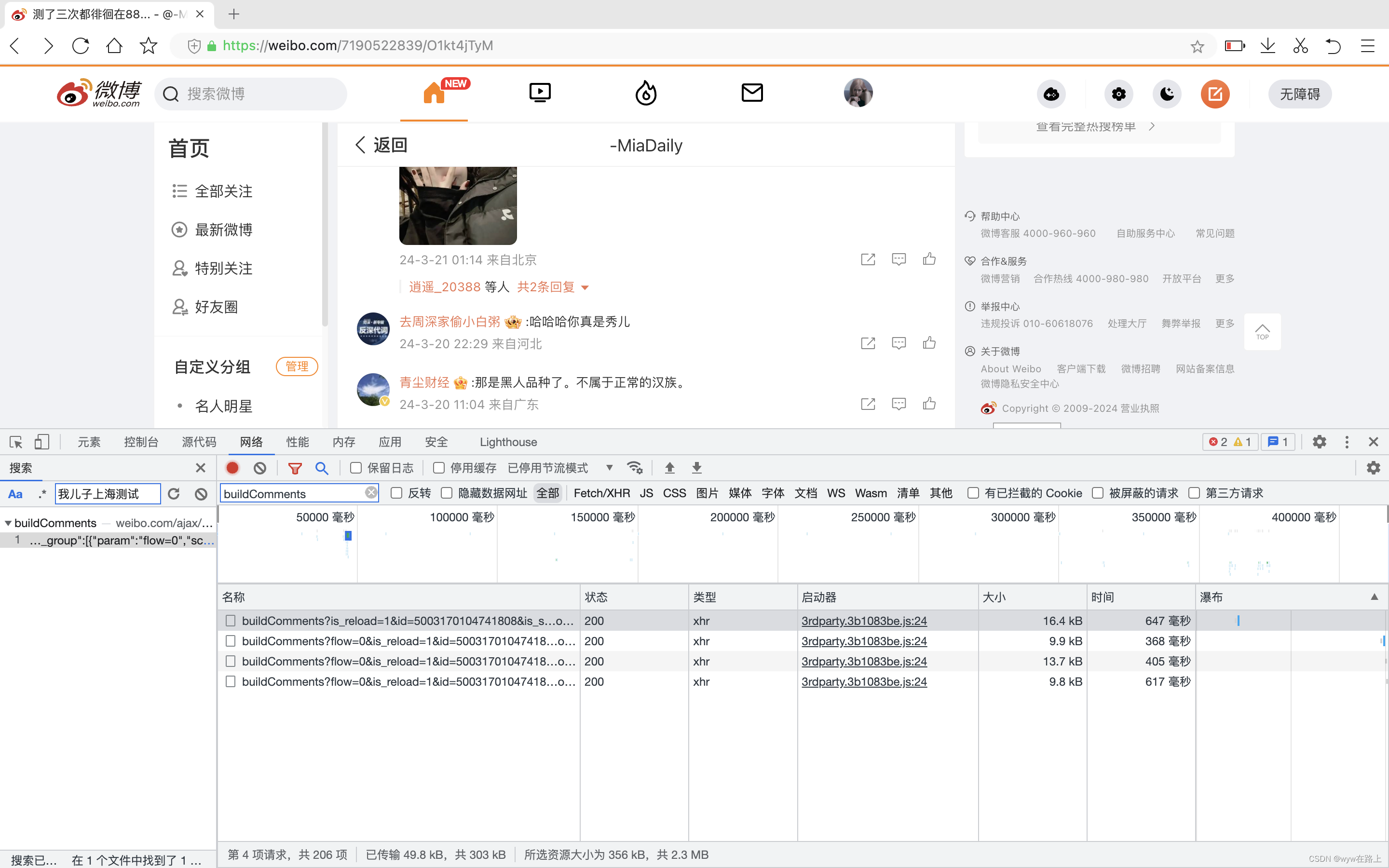1389x868 pixels.
Task: Click 返回 back link
Action: pos(381,145)
